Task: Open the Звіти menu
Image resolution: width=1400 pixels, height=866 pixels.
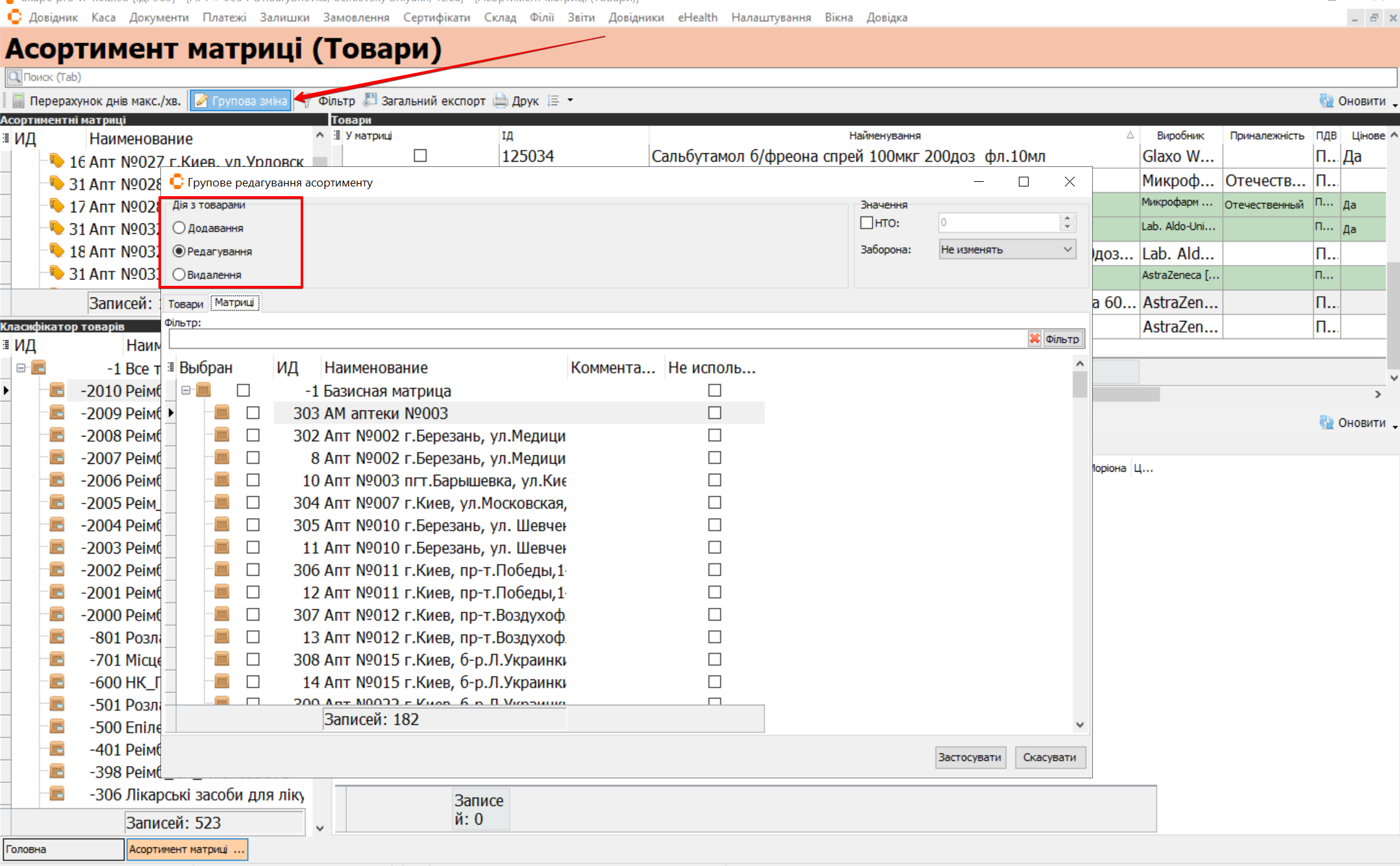Action: [581, 18]
